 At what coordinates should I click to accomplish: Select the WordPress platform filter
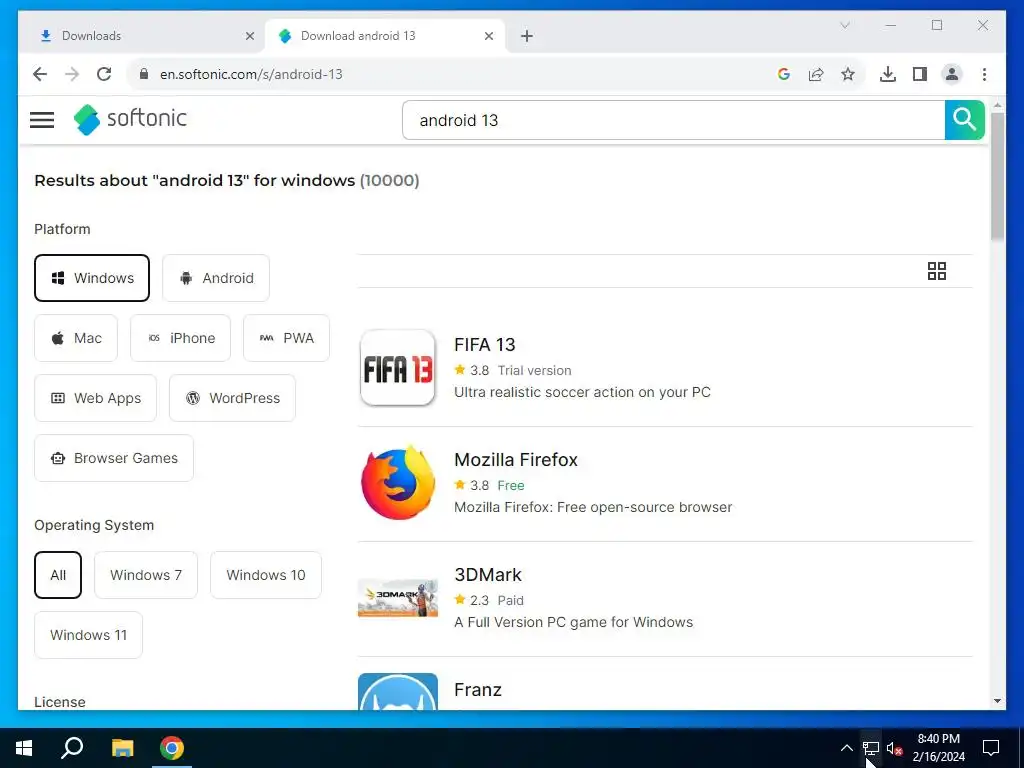pyautogui.click(x=232, y=398)
